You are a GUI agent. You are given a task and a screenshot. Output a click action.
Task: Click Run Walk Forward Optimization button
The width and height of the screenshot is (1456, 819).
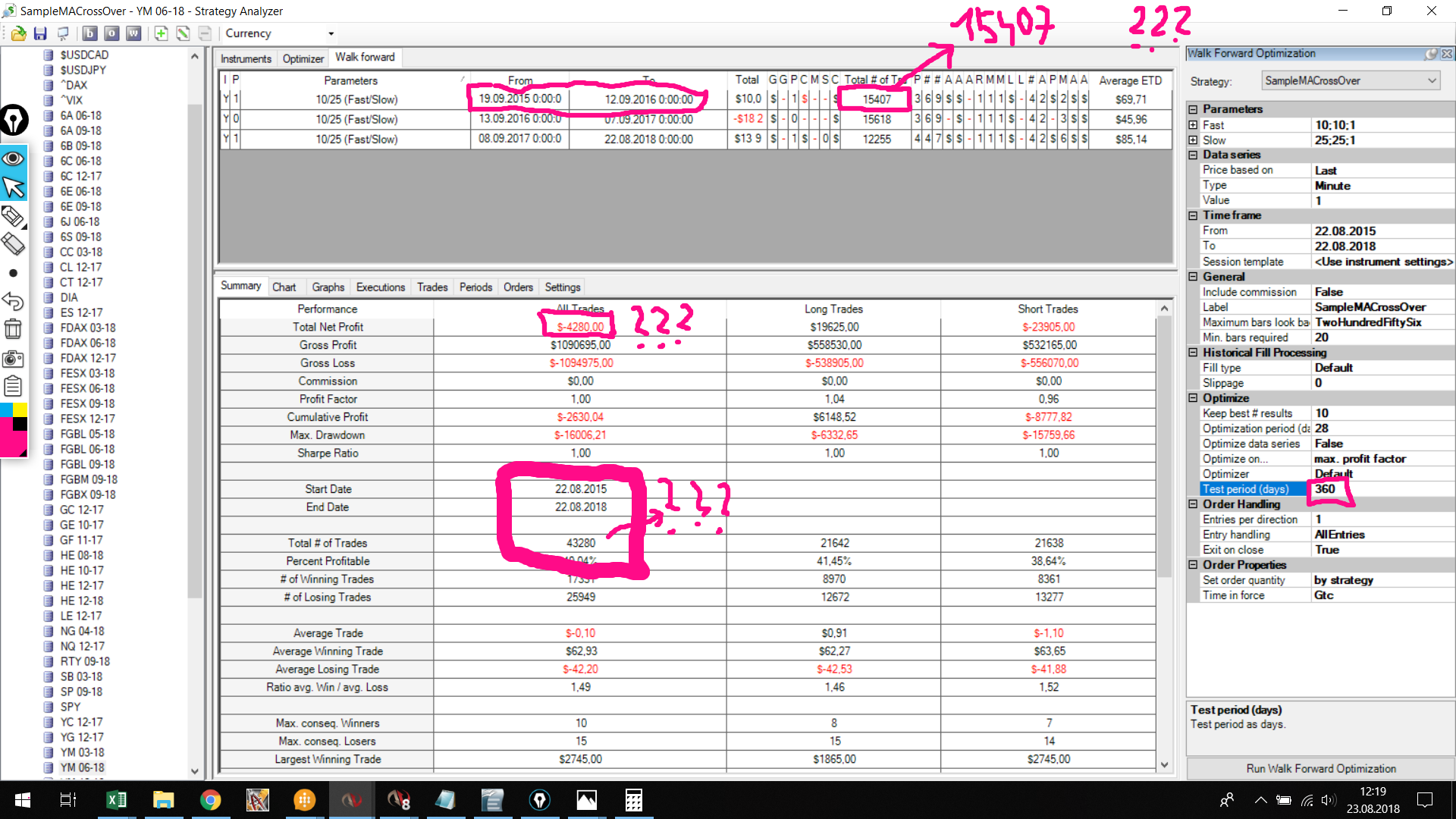(x=1320, y=768)
